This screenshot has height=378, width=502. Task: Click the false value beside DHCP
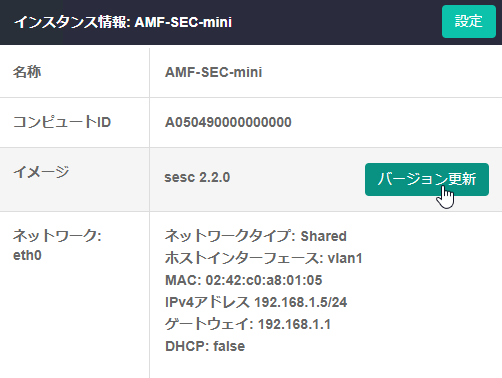tap(229, 346)
